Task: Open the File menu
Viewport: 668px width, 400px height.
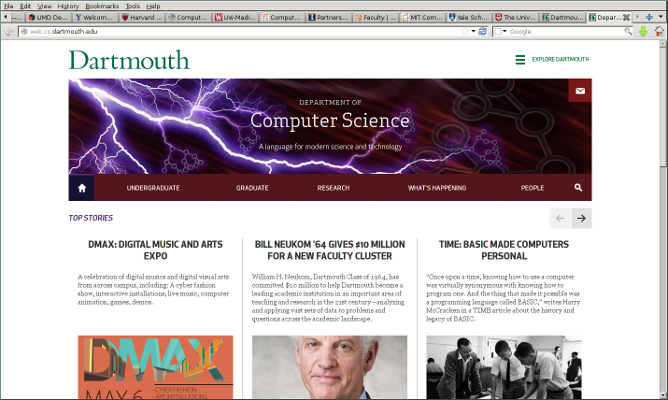Action: [x=9, y=6]
